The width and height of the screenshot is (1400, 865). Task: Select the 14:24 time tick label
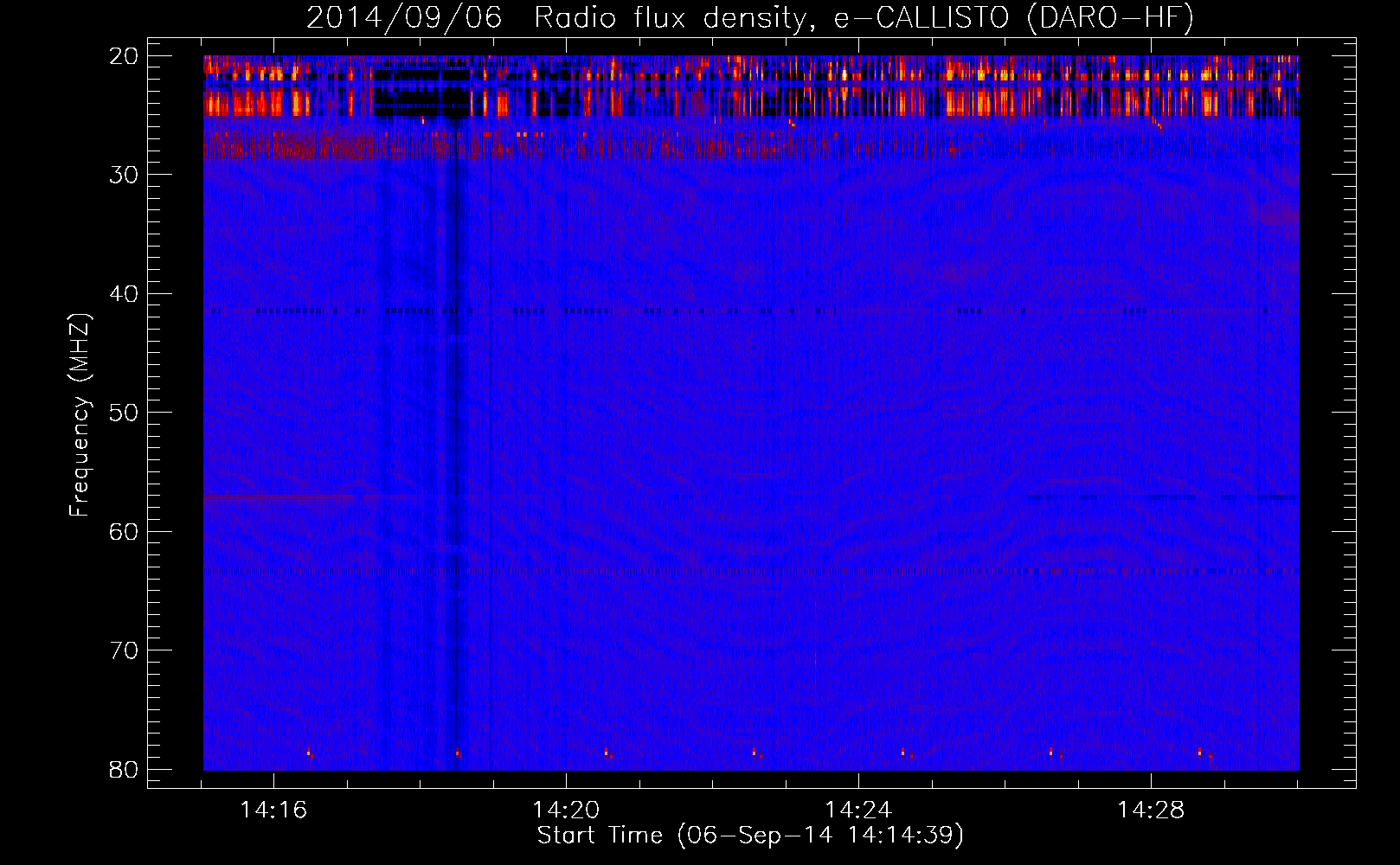pos(858,810)
